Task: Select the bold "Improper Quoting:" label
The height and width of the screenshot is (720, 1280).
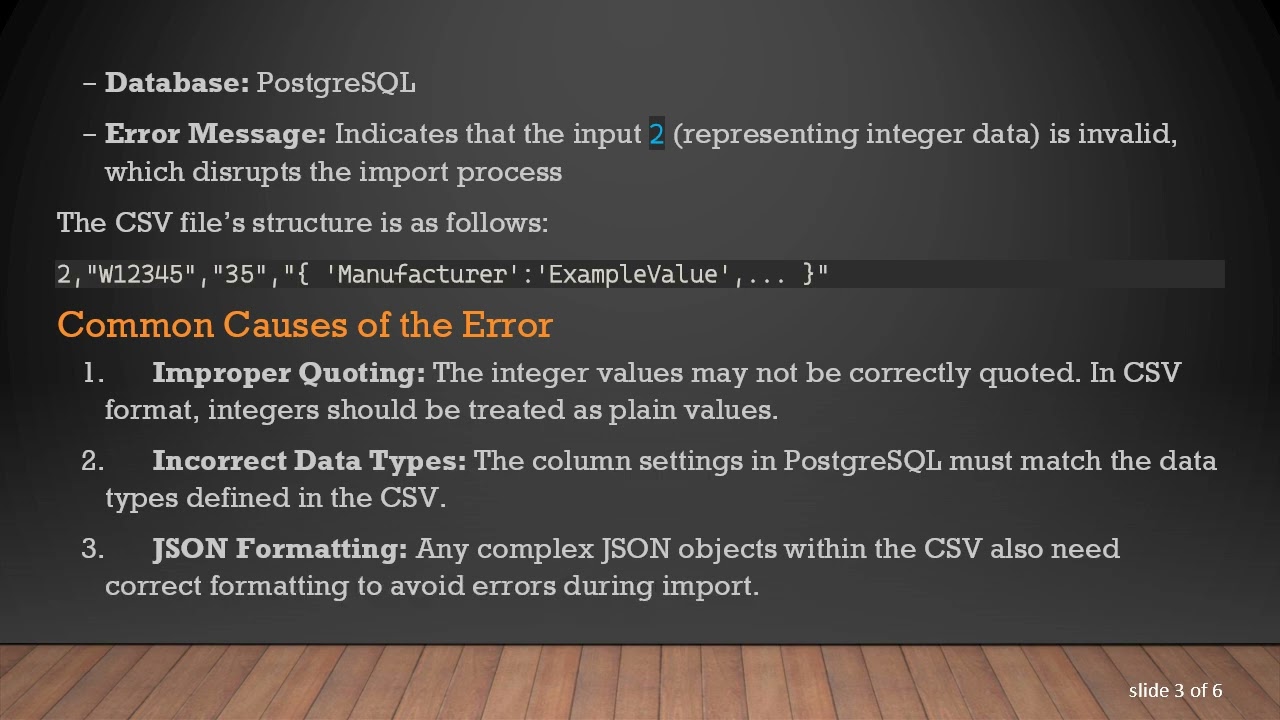Action: [x=288, y=373]
